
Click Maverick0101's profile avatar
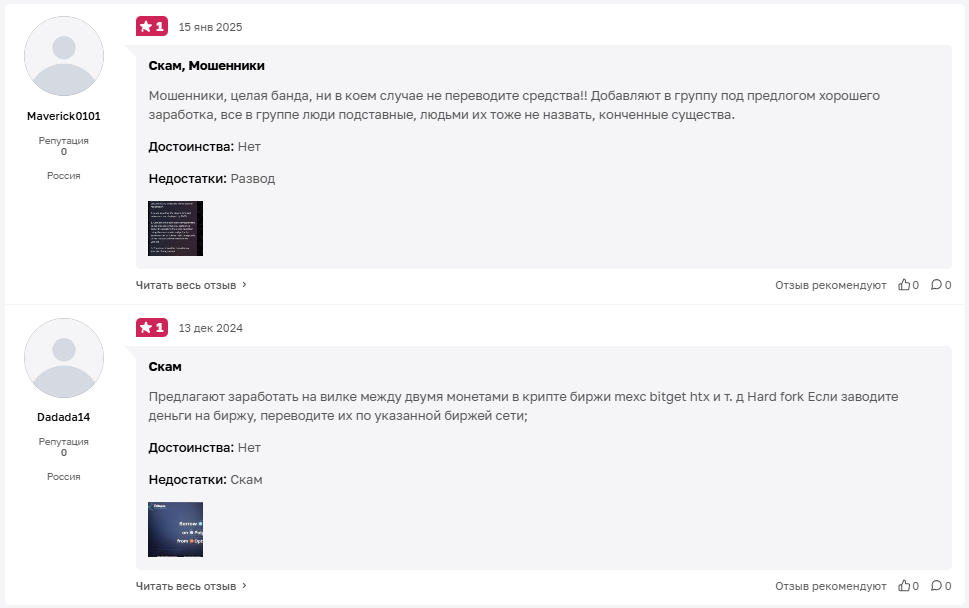click(64, 56)
